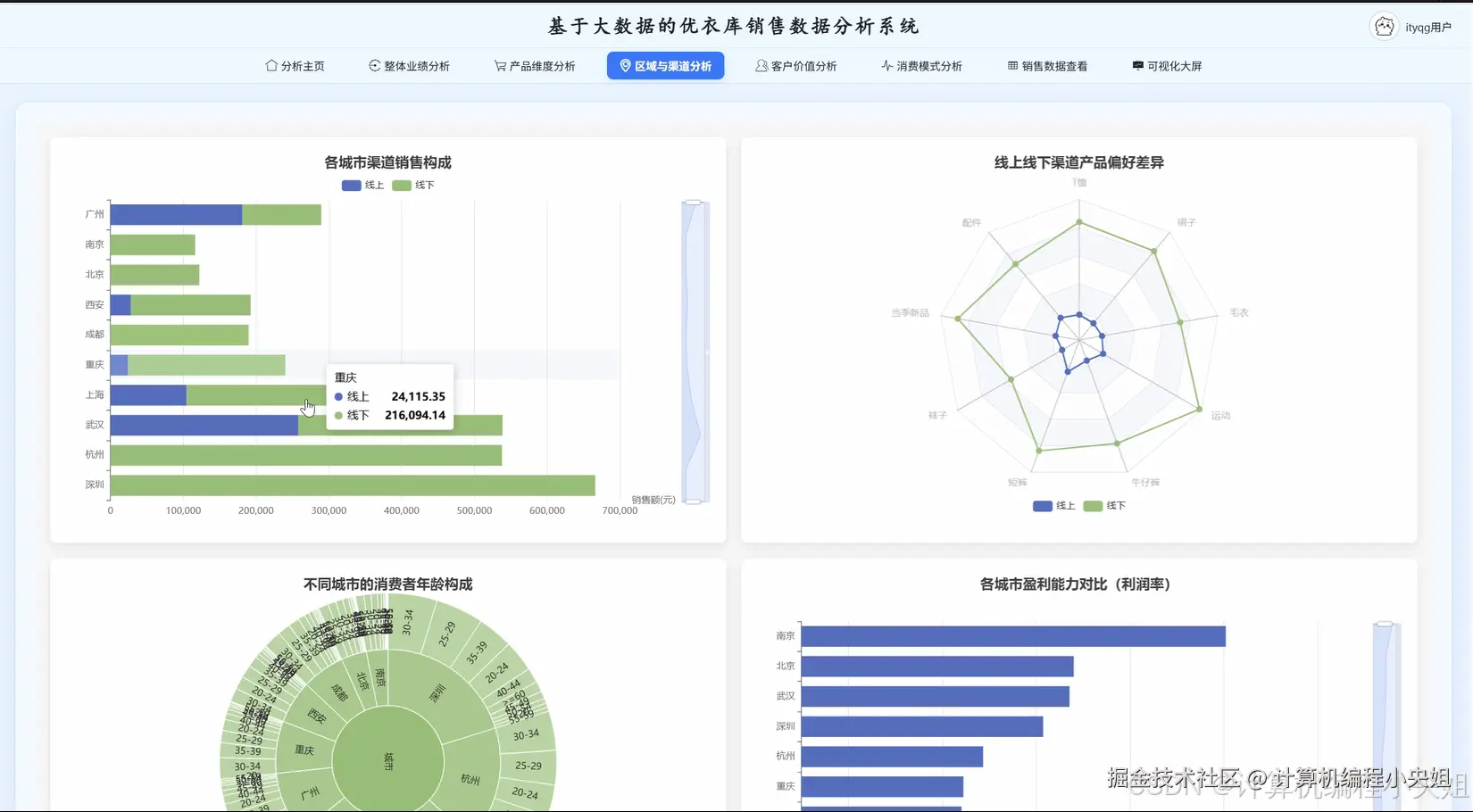Click 成都 axis label in channel chart
1473x812 pixels.
coord(95,335)
